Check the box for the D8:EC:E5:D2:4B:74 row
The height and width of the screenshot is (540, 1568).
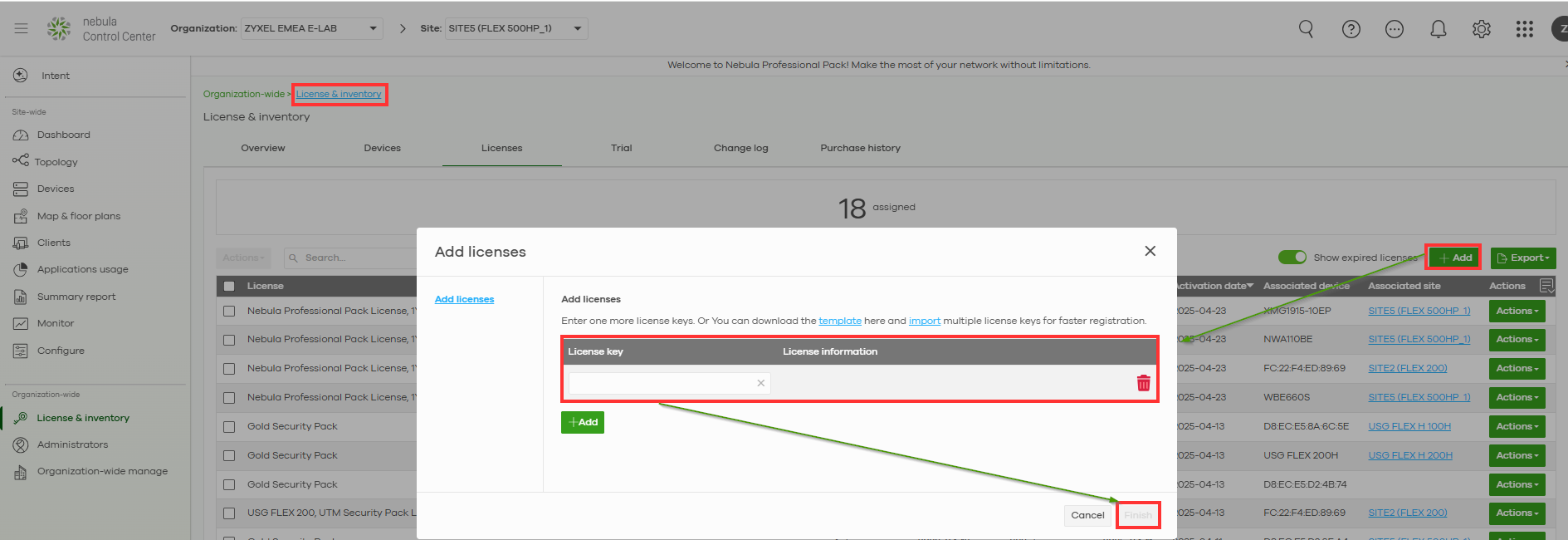coord(229,485)
